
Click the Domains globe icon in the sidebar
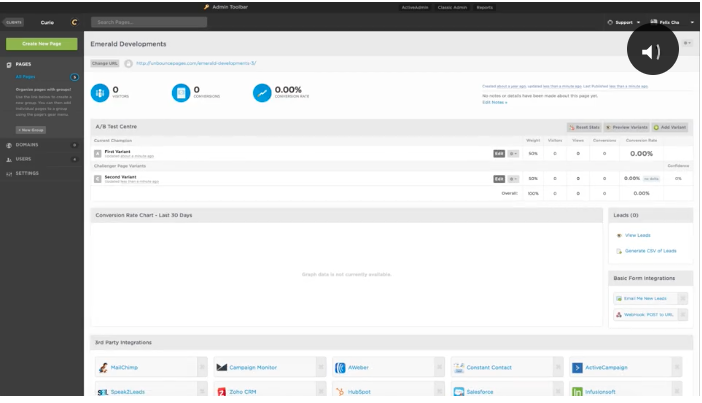click(9, 145)
